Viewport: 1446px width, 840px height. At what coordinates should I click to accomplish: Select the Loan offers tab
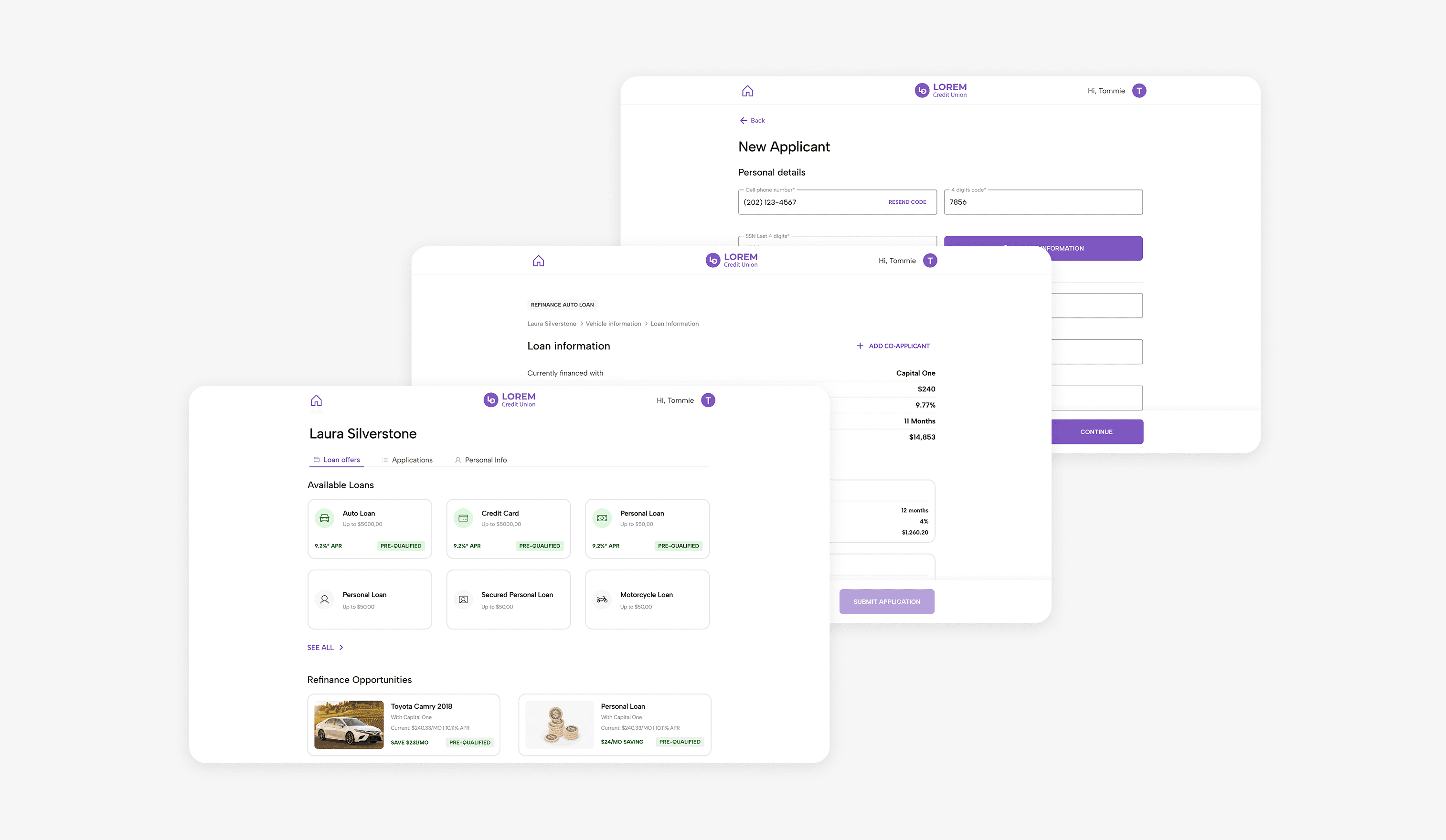click(337, 460)
